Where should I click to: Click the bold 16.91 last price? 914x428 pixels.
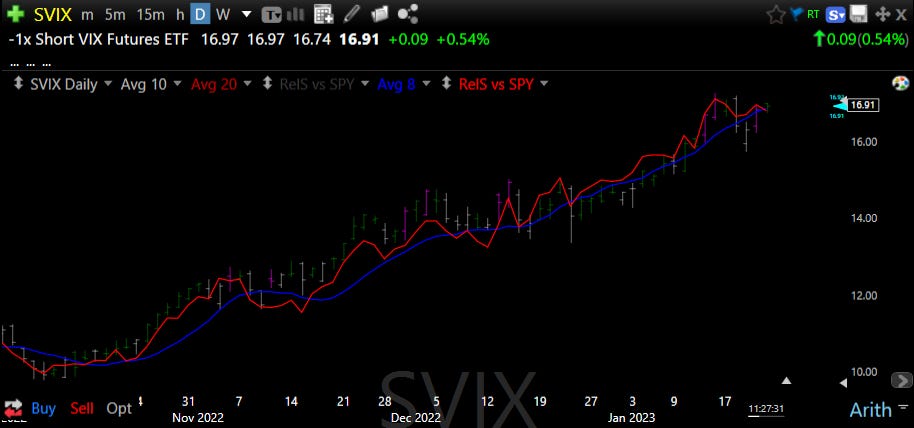pyautogui.click(x=360, y=40)
